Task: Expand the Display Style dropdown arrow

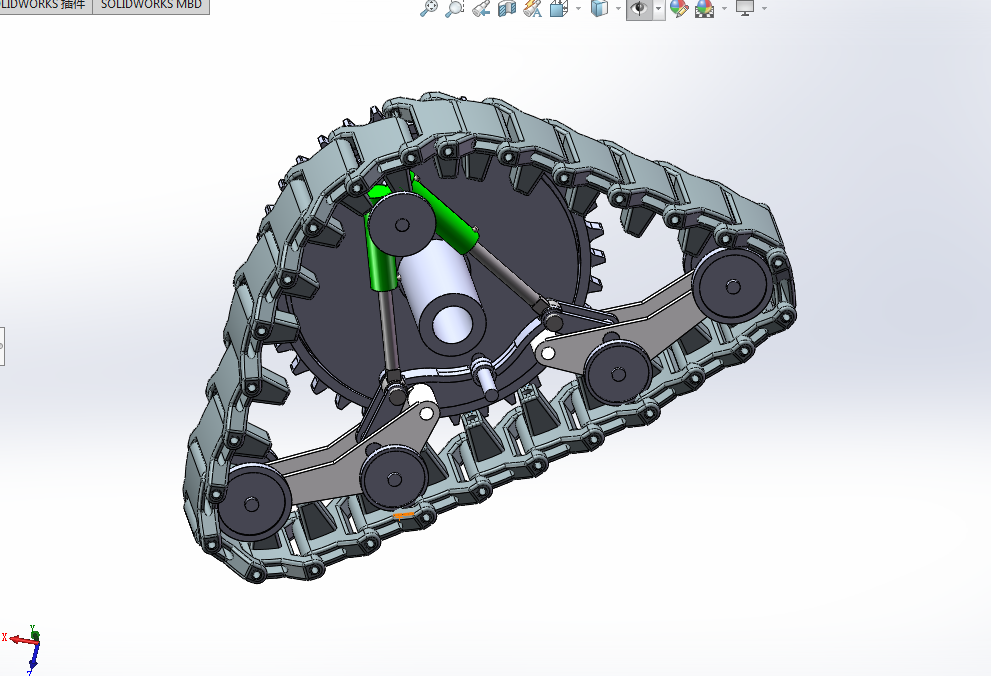Action: pos(618,8)
